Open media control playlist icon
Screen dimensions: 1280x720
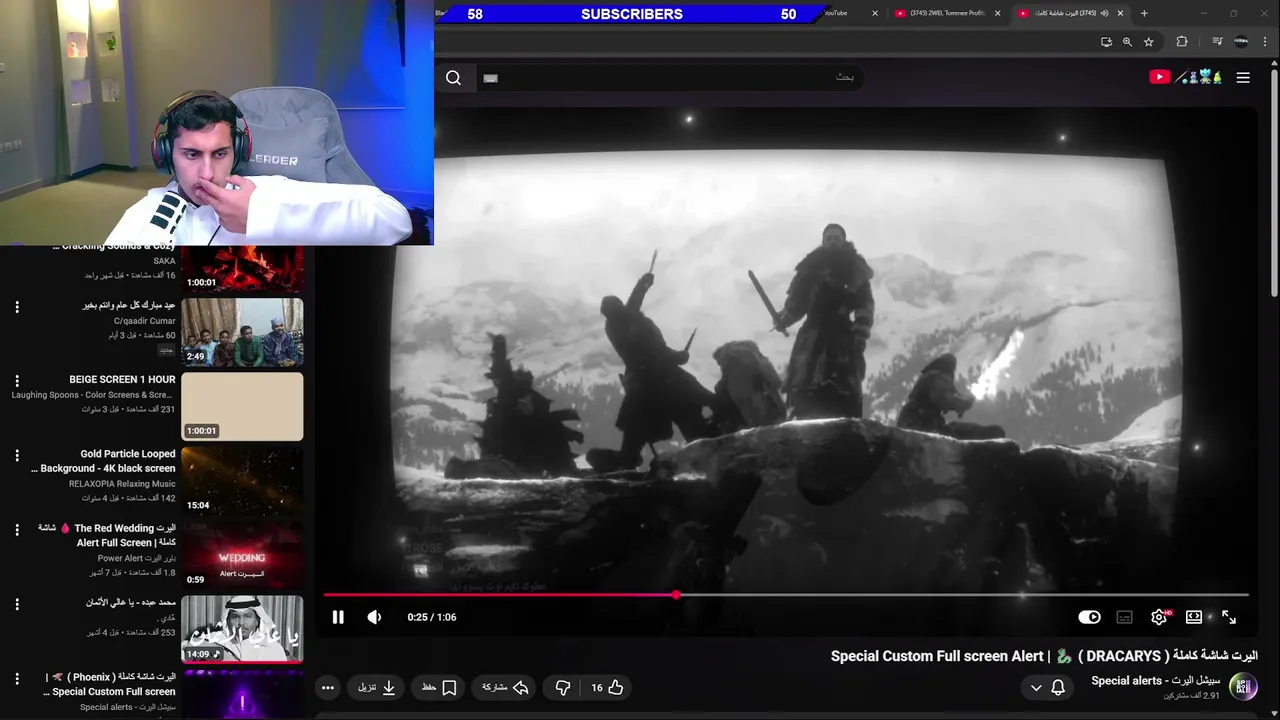1217,42
